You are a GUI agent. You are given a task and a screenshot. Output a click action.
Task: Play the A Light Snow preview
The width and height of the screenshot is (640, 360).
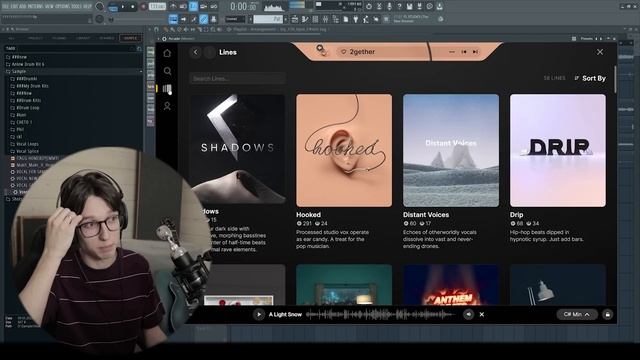point(259,314)
